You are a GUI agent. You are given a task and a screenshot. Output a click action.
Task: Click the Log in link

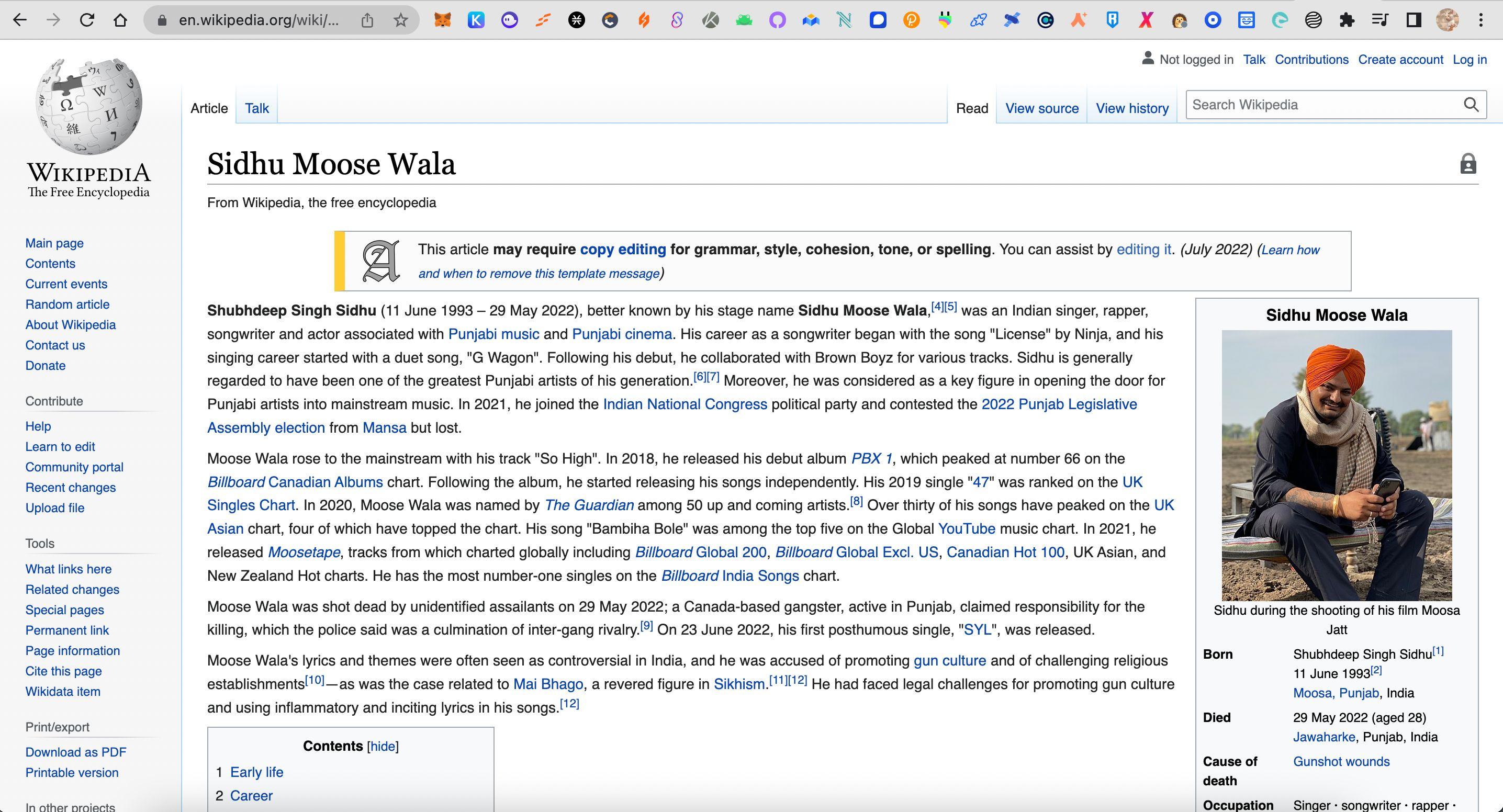tap(1469, 60)
